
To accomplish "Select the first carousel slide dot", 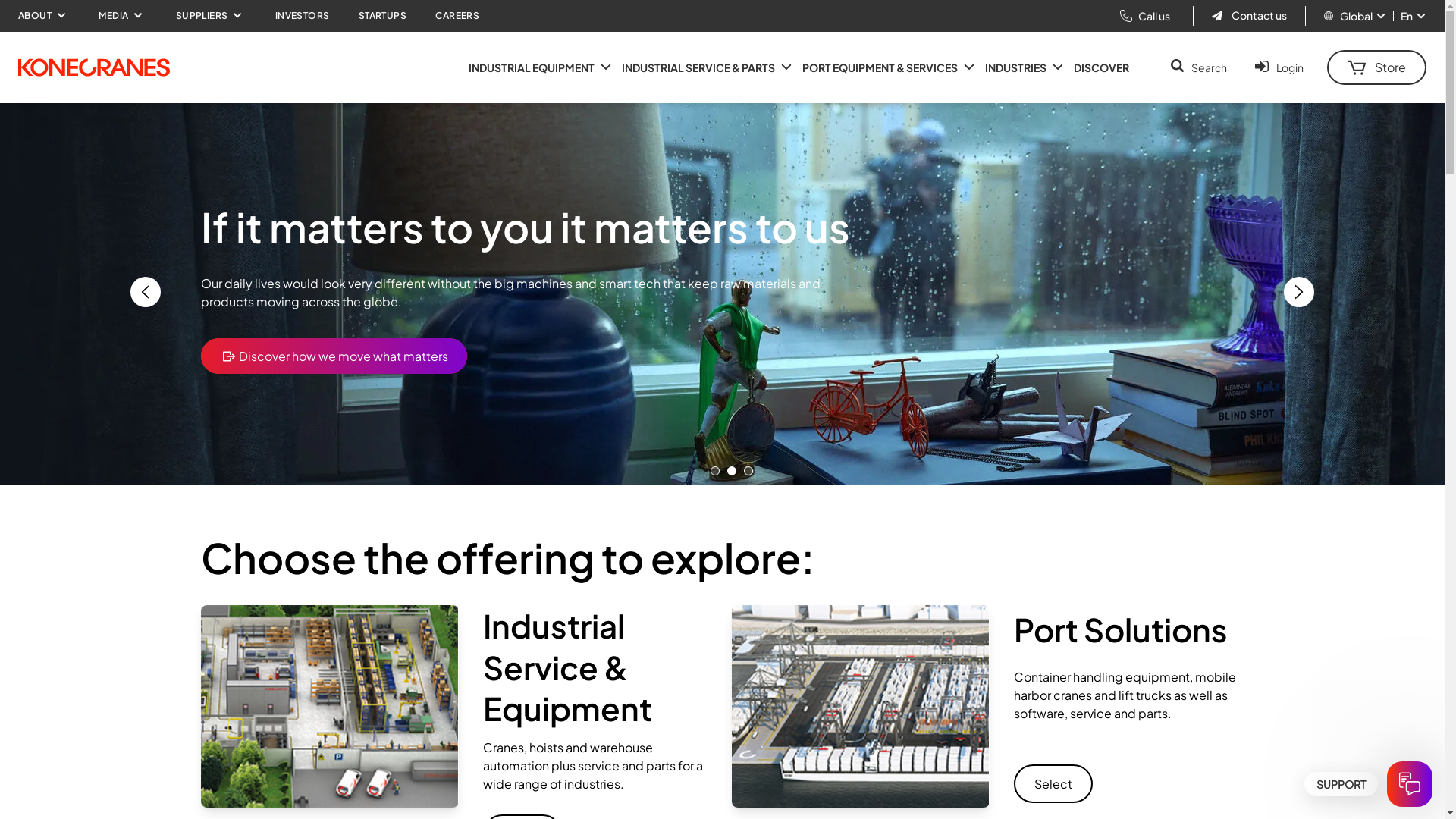I will (715, 471).
